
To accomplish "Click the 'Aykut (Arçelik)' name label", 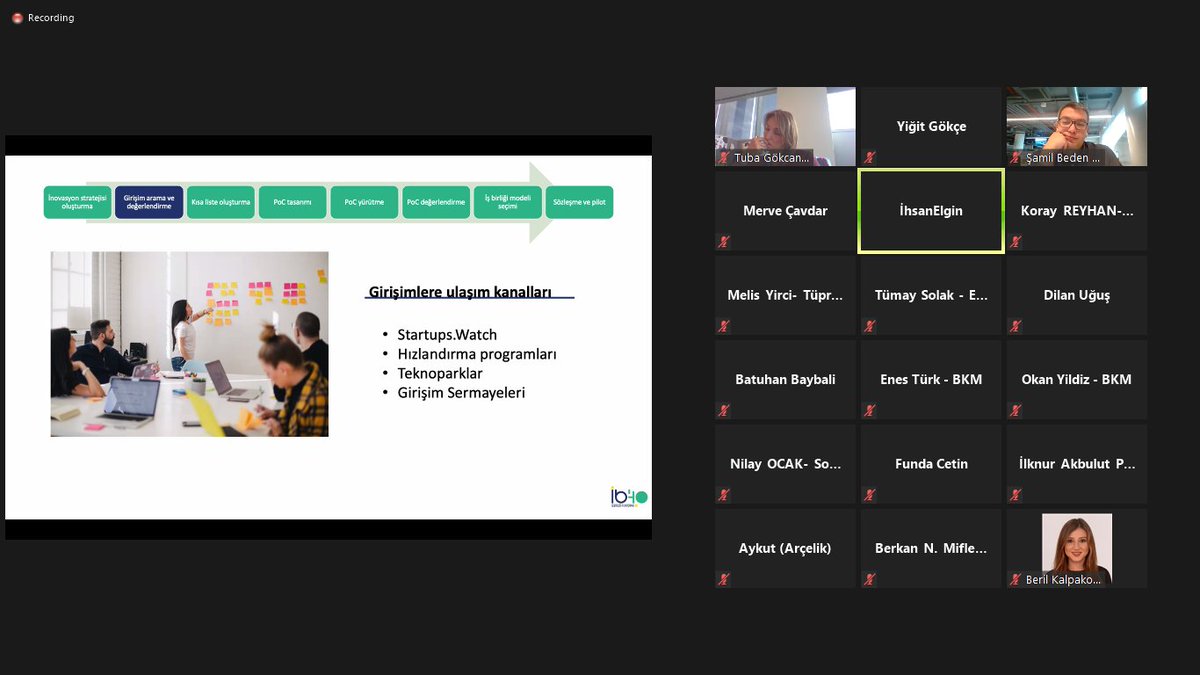I will tap(785, 548).
